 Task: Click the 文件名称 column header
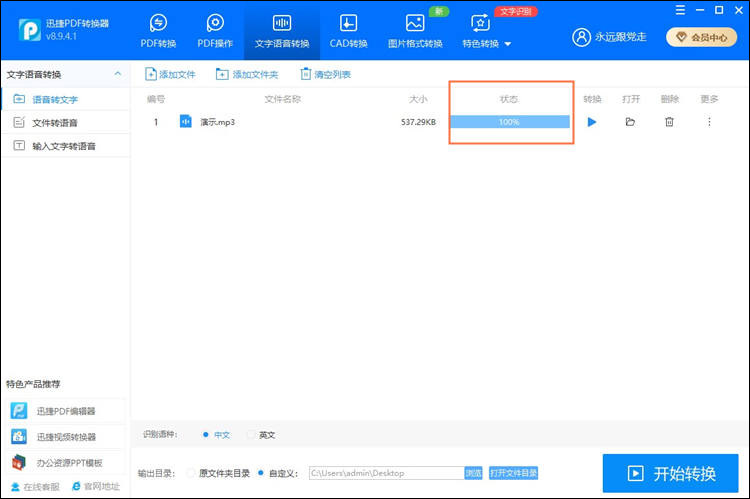click(283, 99)
